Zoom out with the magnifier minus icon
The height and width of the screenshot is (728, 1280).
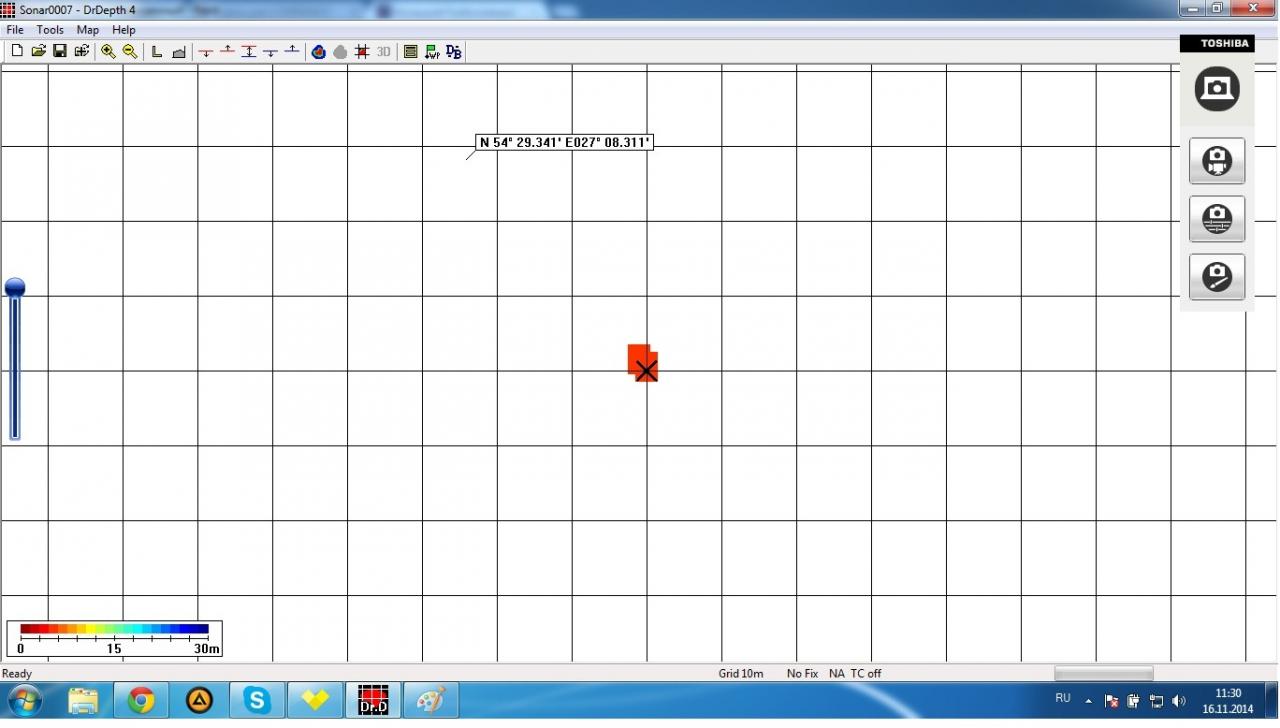pyautogui.click(x=130, y=51)
